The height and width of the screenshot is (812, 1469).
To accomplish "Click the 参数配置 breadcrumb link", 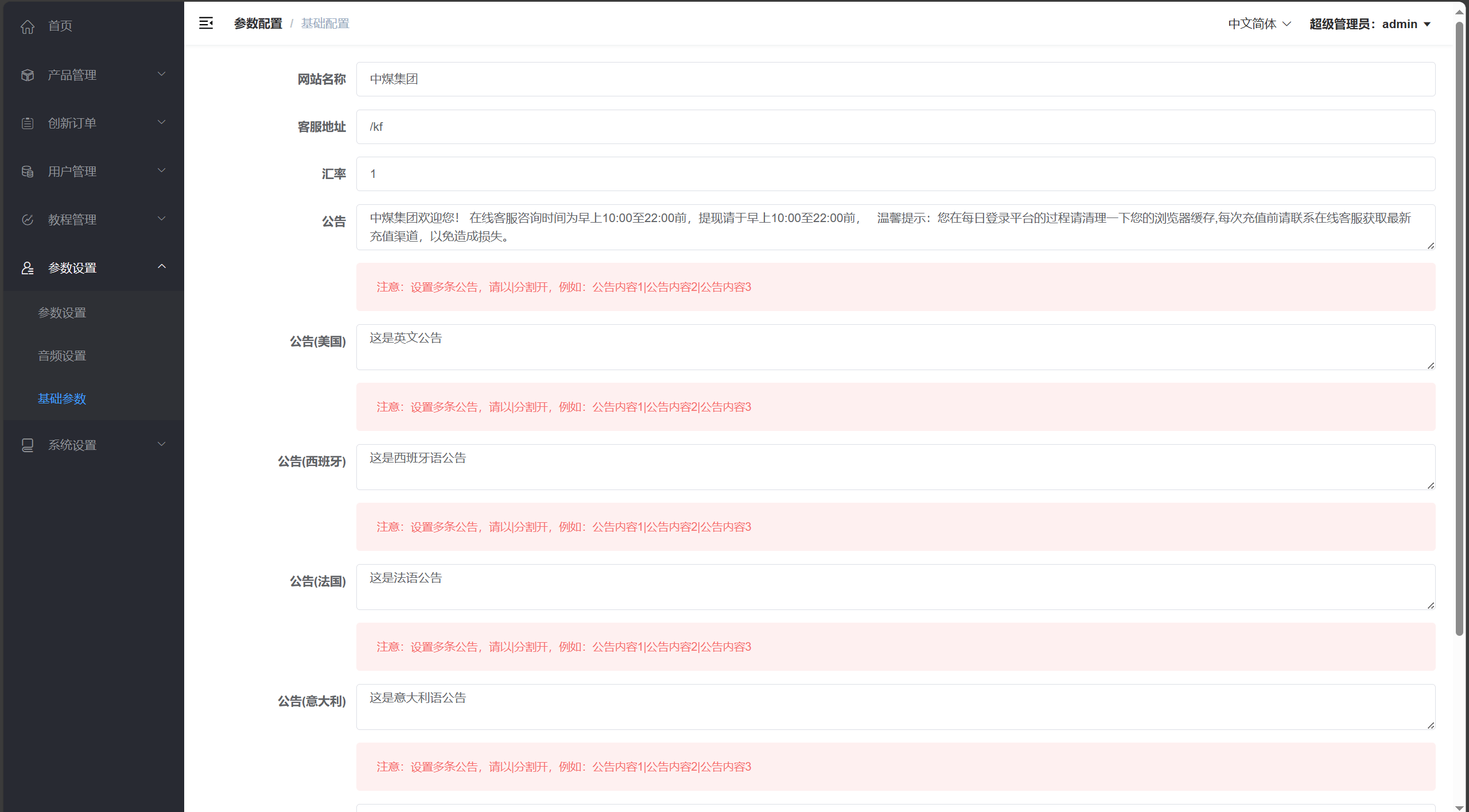I will click(258, 24).
